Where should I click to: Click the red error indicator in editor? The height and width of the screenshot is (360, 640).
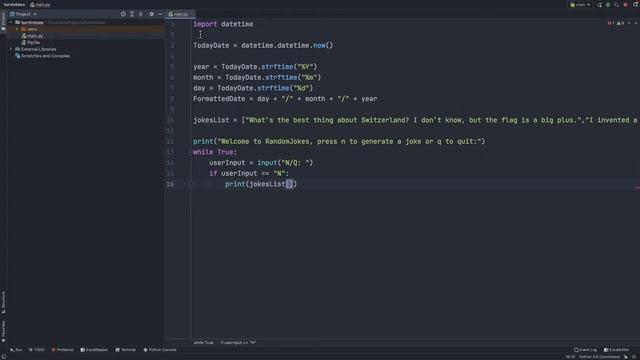pyautogui.click(x=611, y=23)
